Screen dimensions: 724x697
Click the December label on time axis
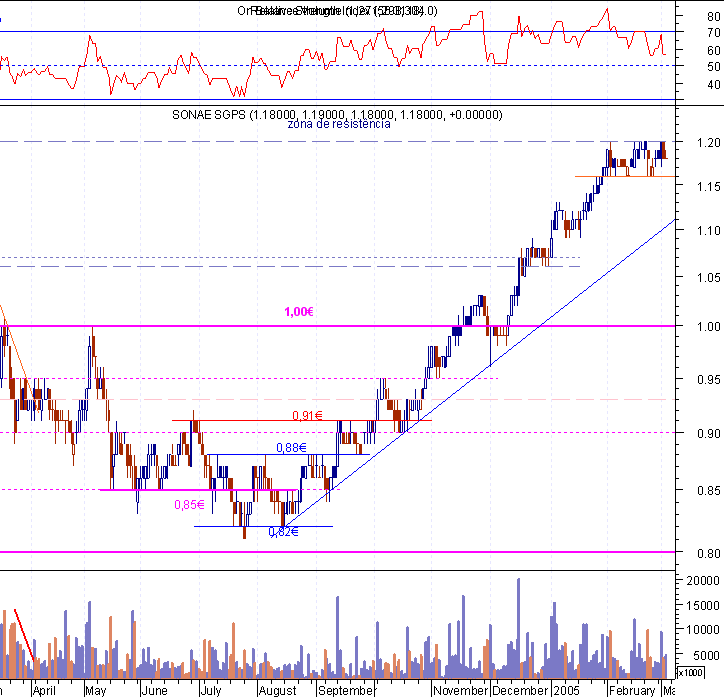520,691
